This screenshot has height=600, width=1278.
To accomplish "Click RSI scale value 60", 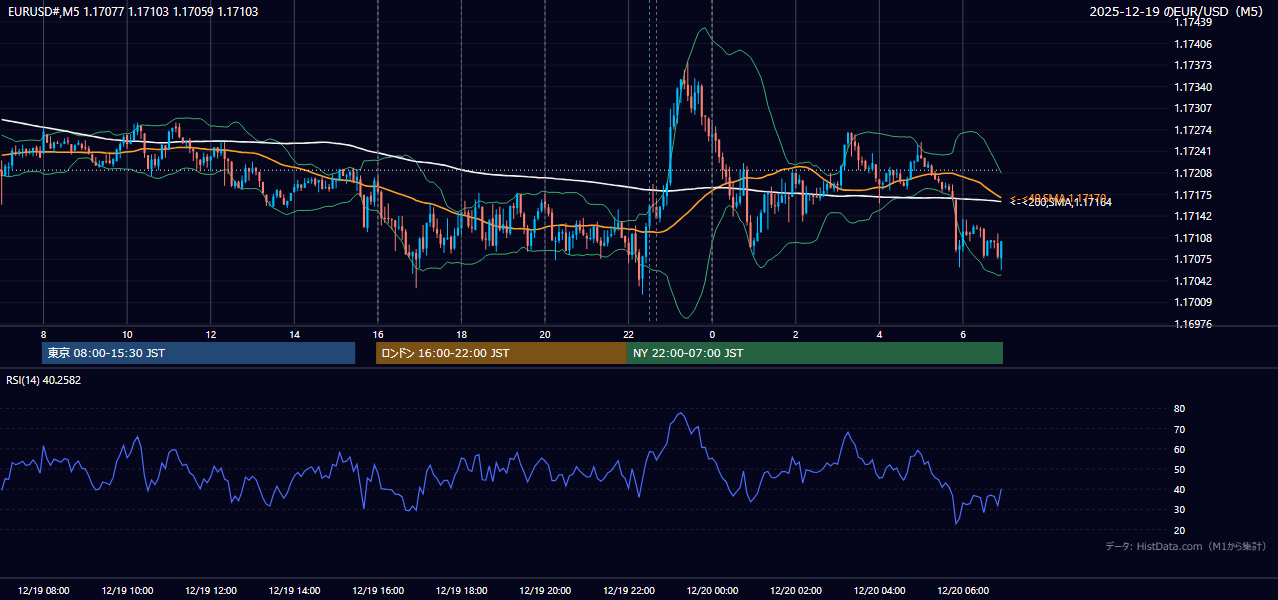I will 1180,449.
